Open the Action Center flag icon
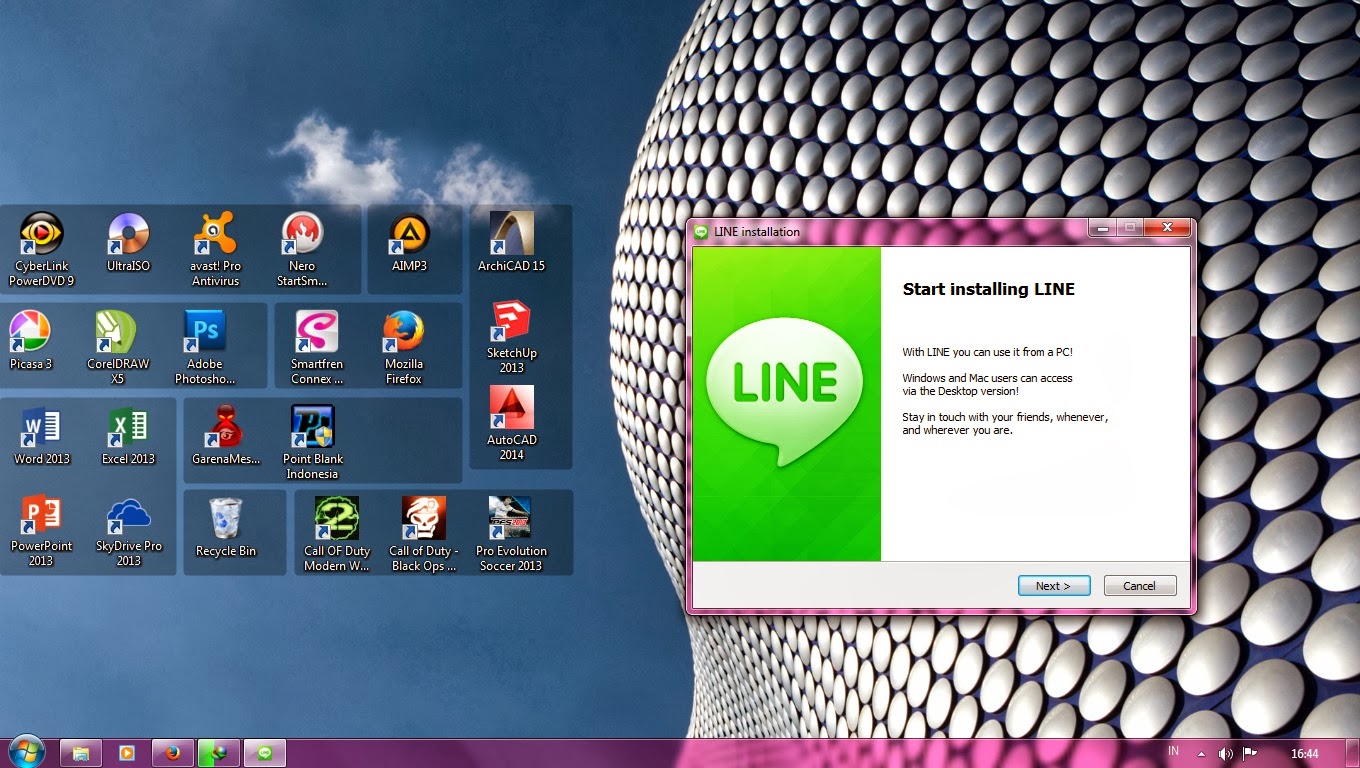This screenshot has height=768, width=1360. [x=1249, y=754]
